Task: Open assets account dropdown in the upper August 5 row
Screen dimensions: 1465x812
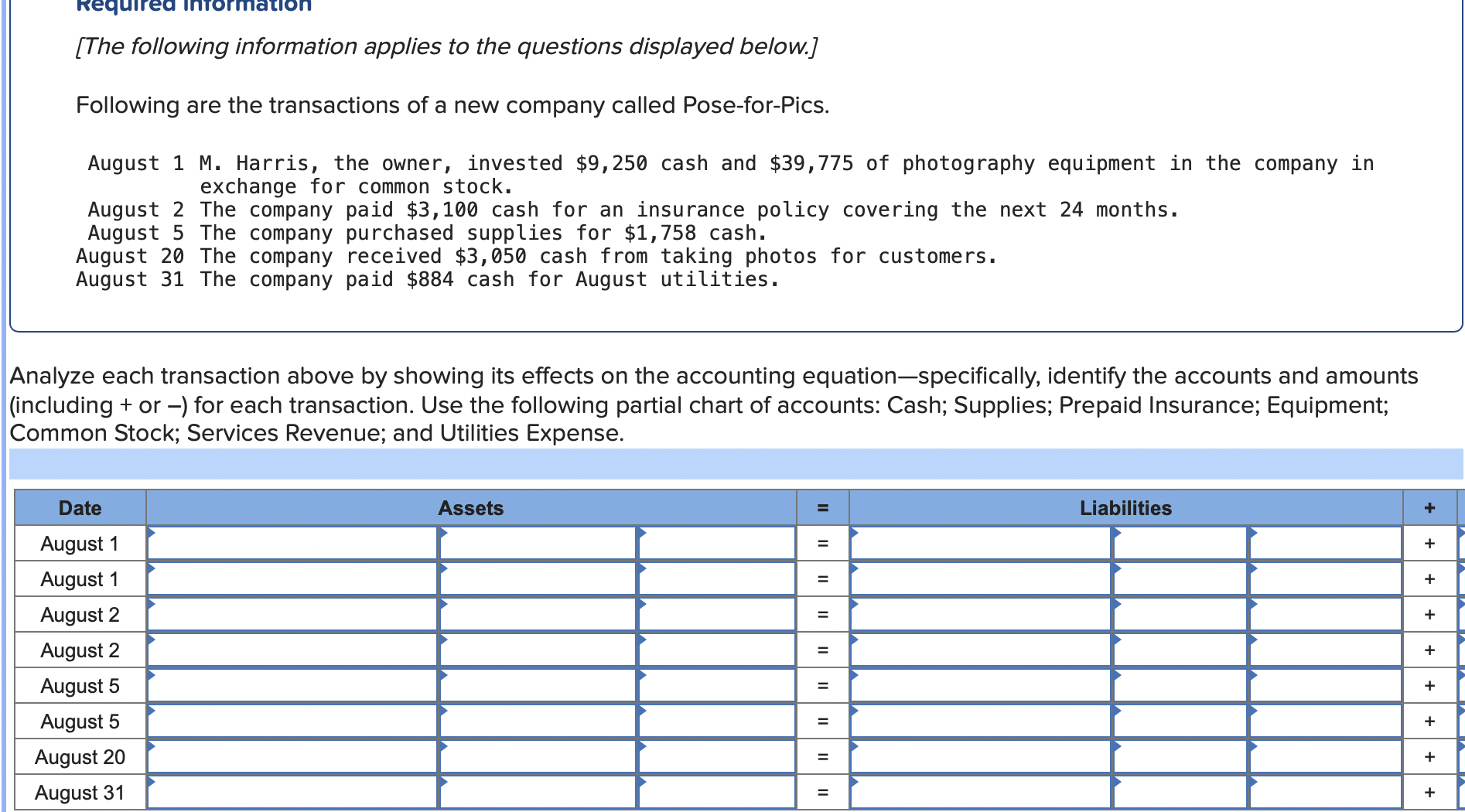Action: coord(292,685)
